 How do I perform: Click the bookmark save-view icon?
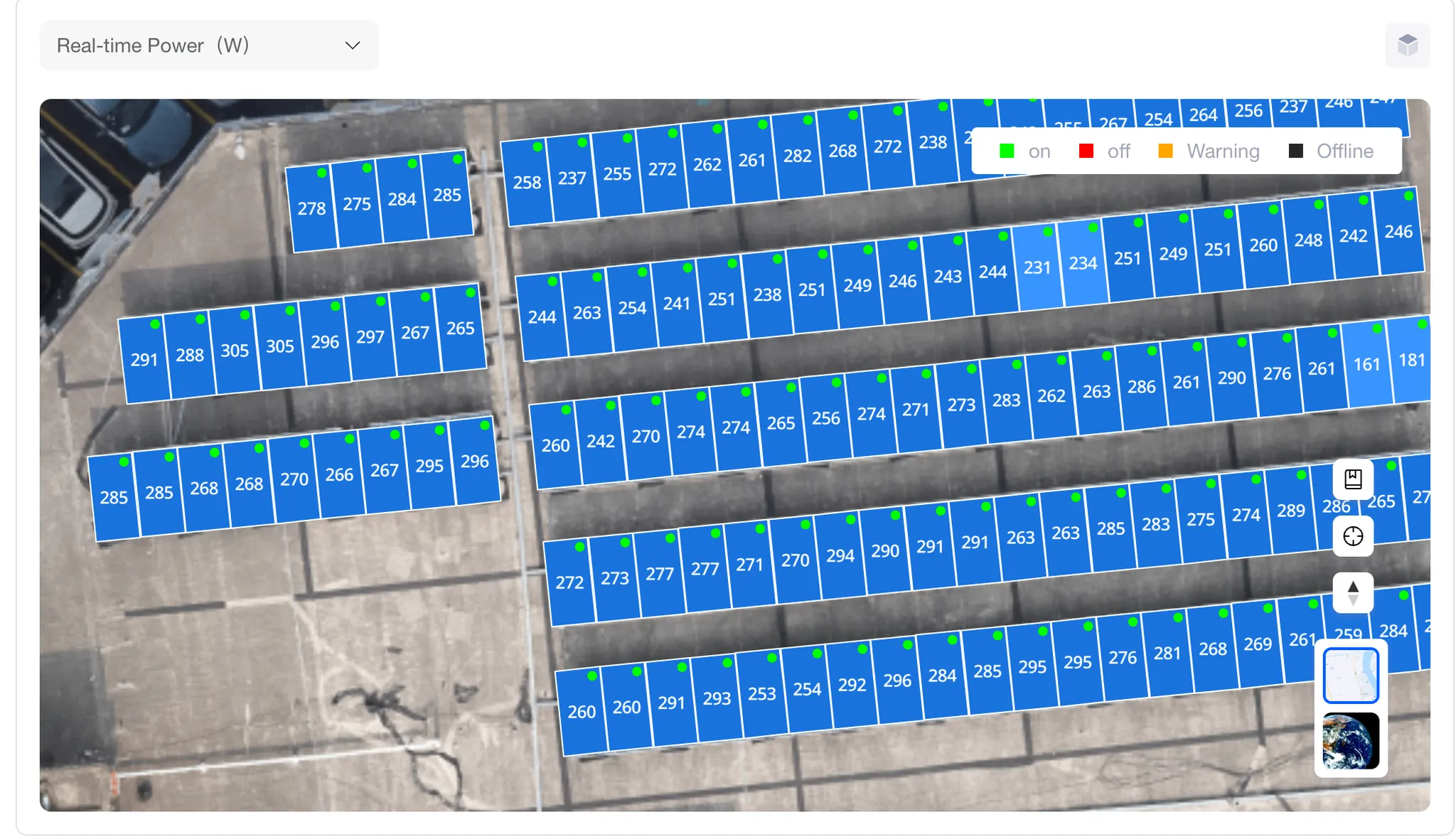tap(1353, 479)
